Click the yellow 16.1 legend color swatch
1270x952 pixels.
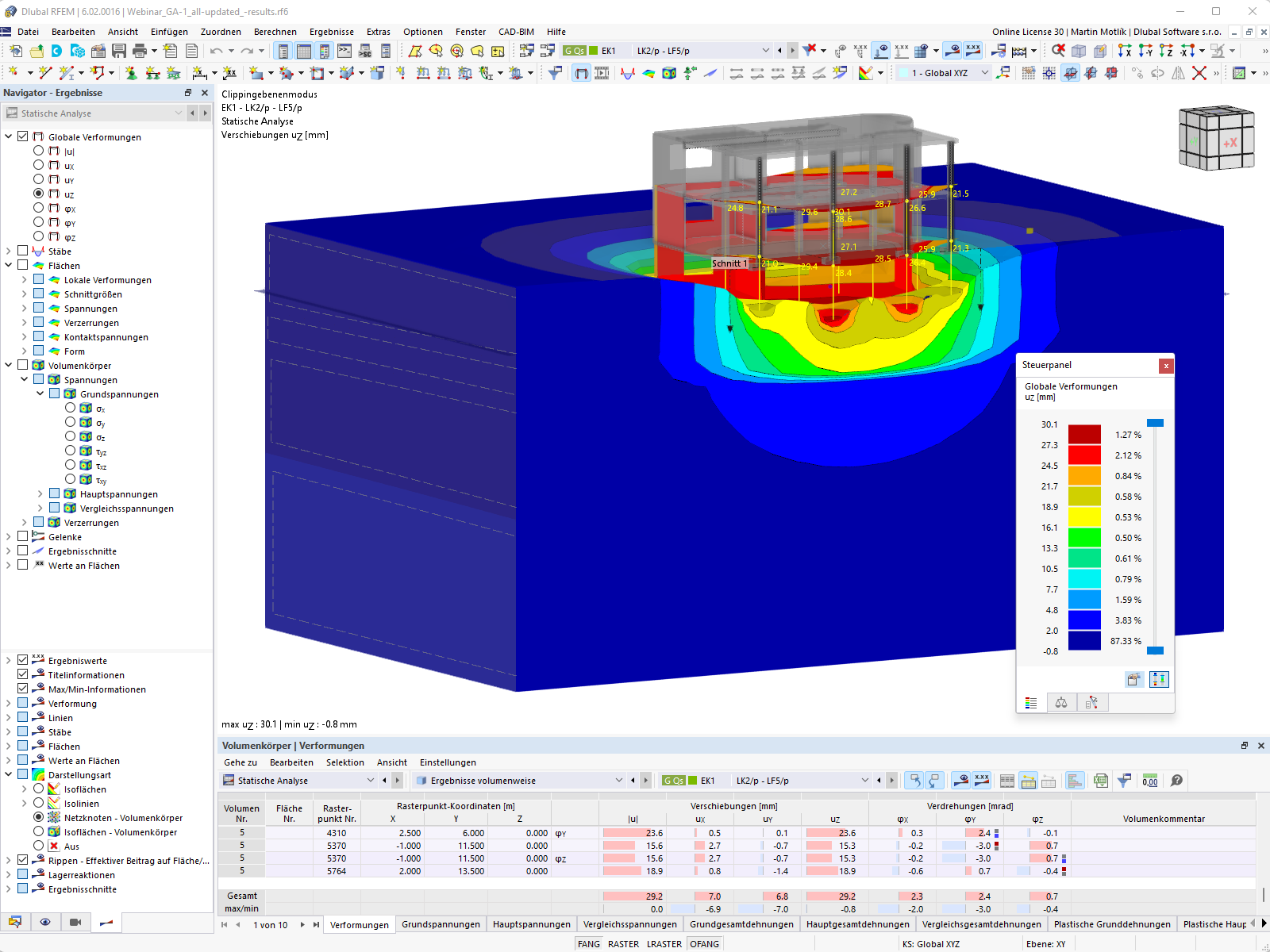coord(1084,516)
